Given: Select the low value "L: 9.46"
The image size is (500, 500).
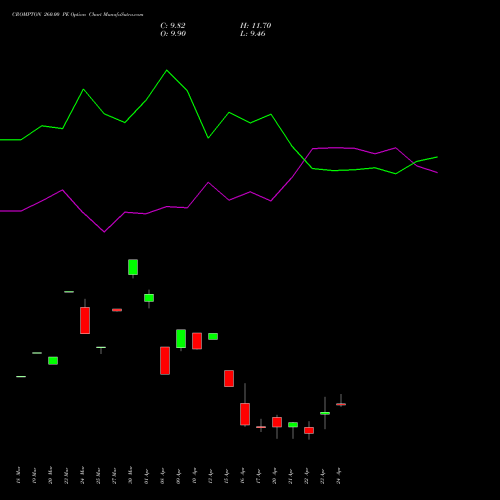Looking at the screenshot, I should pyautogui.click(x=253, y=34).
